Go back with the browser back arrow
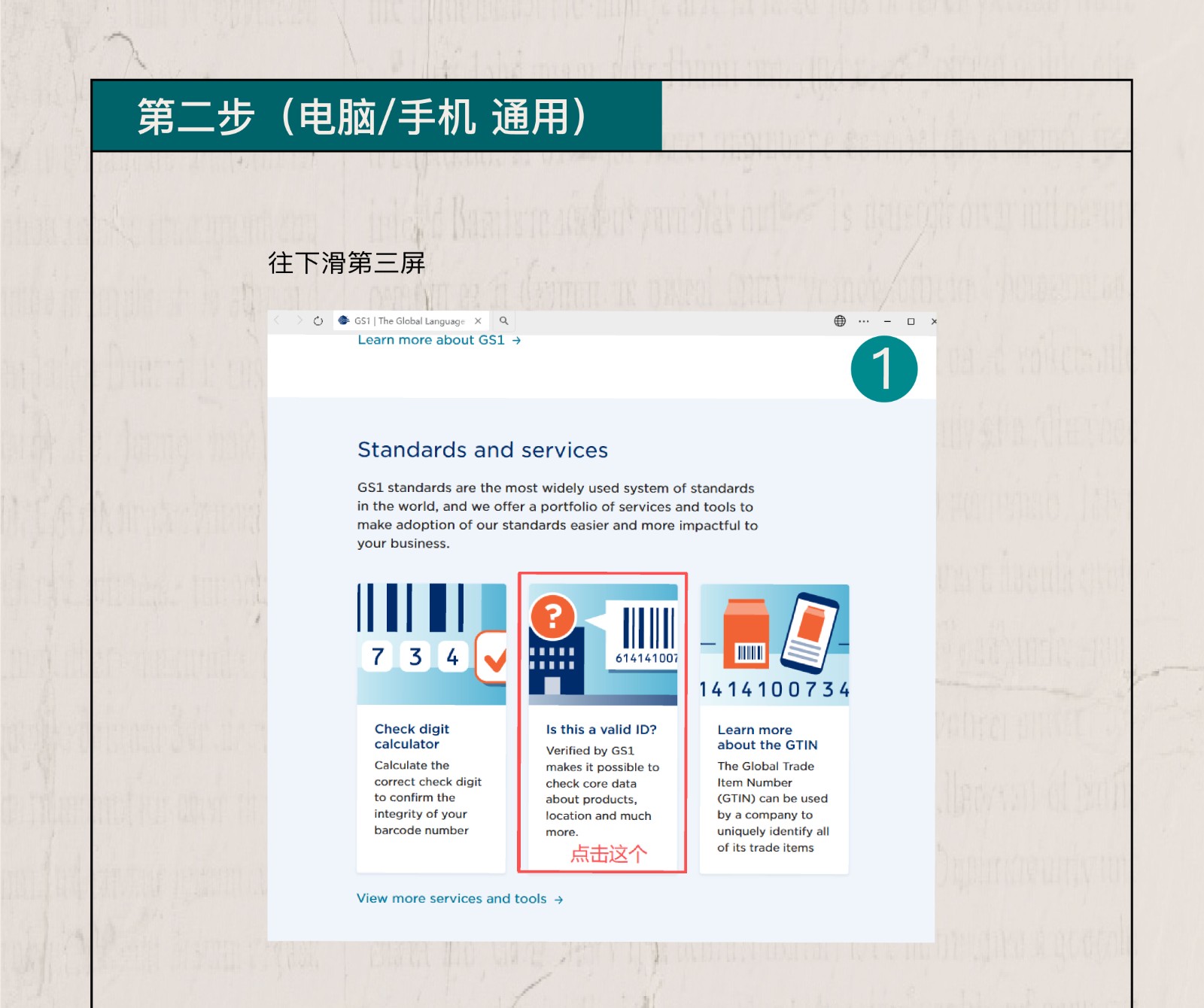 [x=277, y=320]
